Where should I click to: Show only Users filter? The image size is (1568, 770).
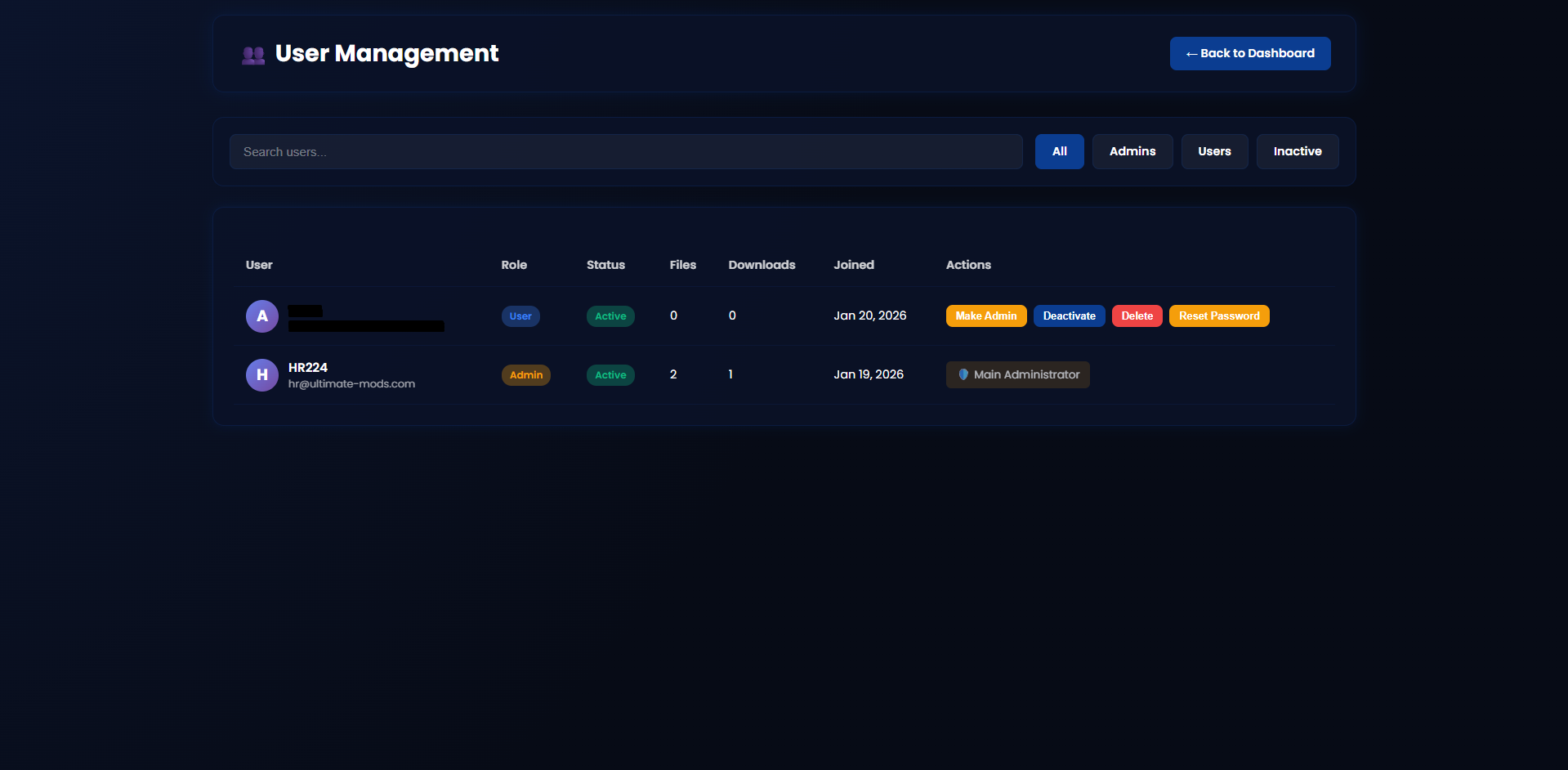(1213, 152)
